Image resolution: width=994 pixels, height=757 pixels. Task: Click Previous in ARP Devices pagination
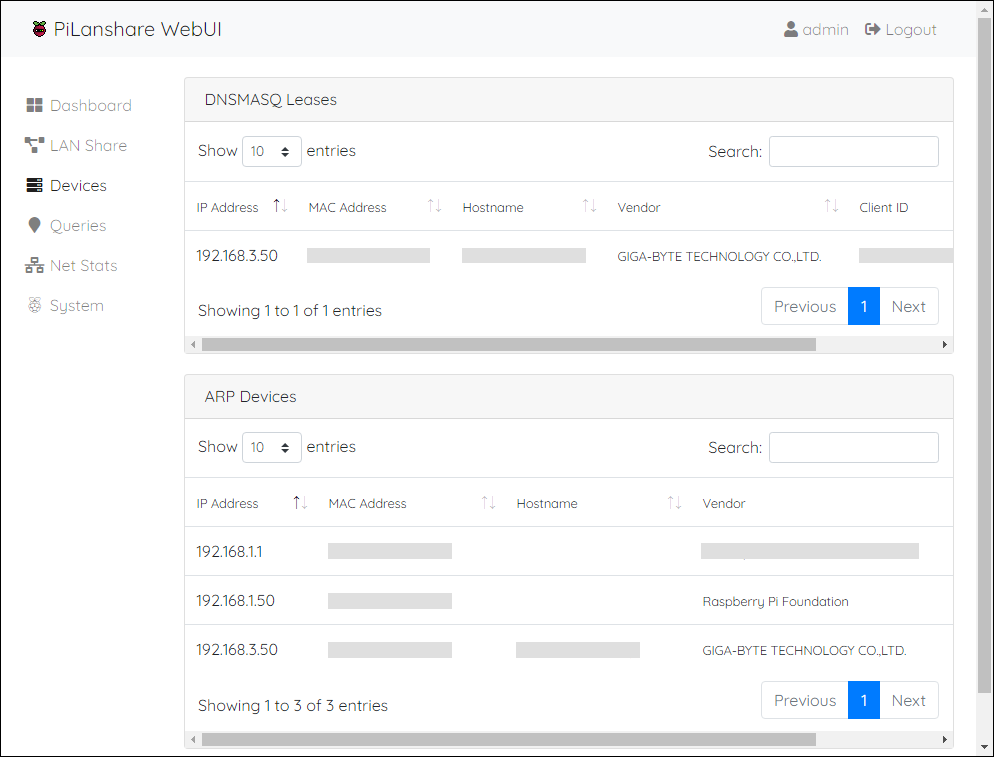804,700
